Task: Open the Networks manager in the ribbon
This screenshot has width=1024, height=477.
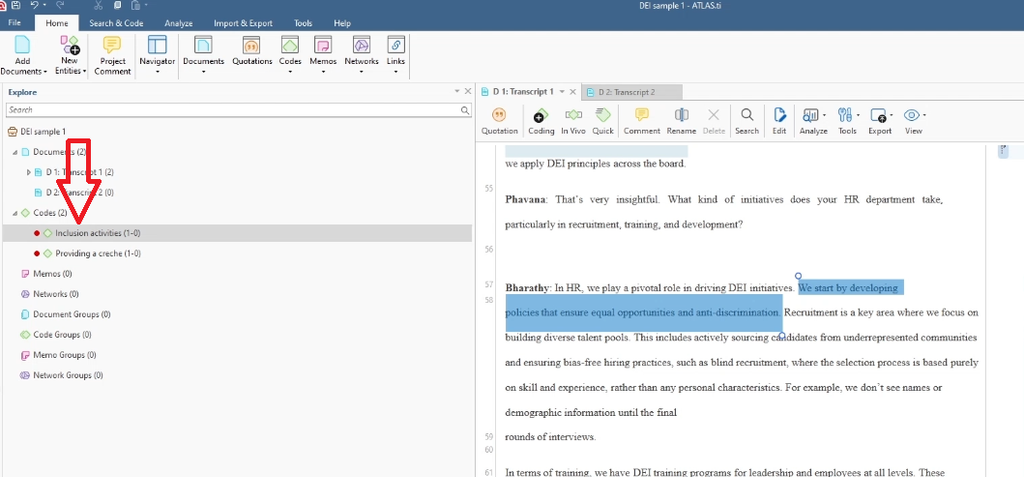Action: click(361, 55)
